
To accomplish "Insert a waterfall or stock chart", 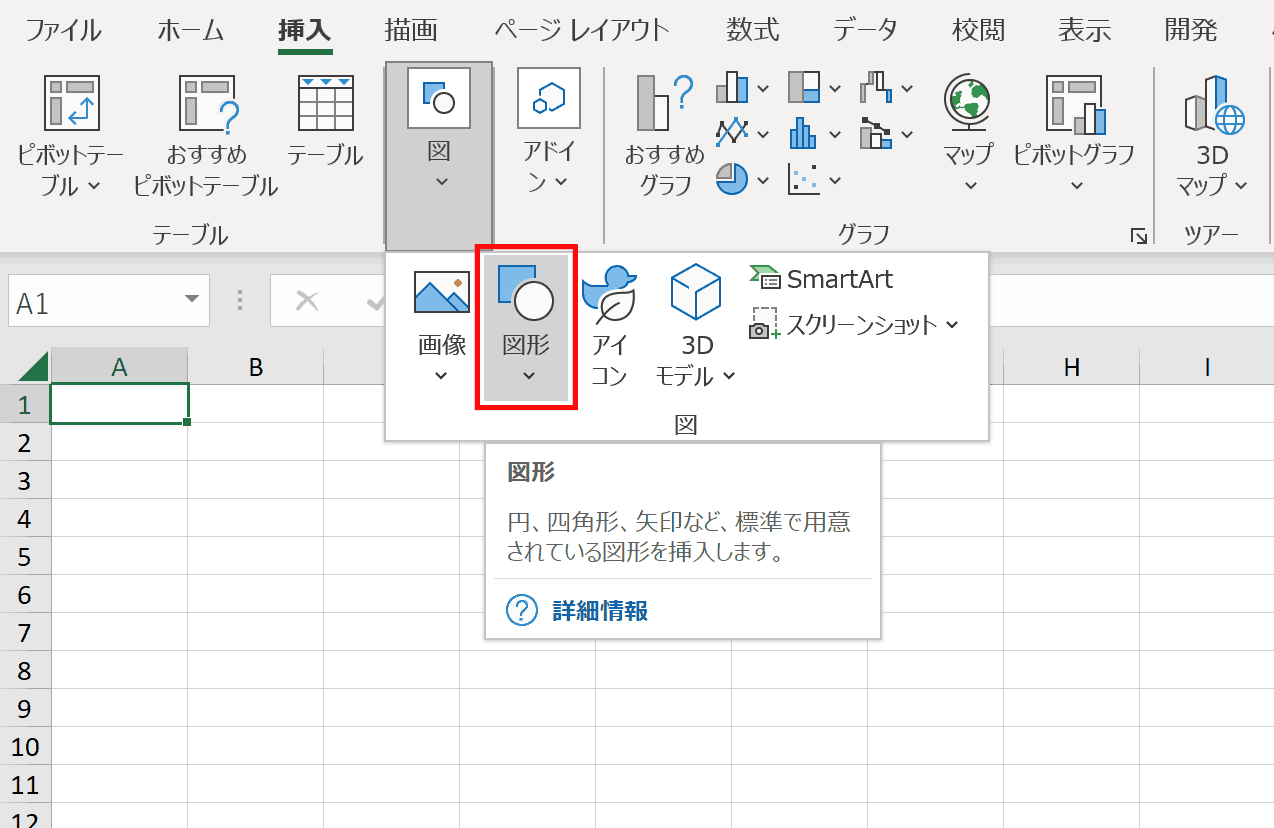I will coord(877,88).
